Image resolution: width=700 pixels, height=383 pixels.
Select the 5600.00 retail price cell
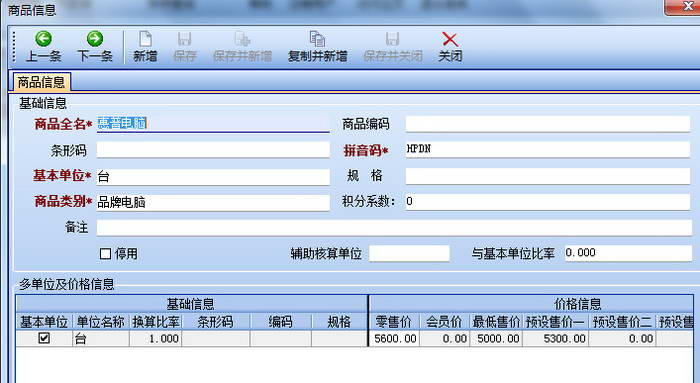point(394,339)
